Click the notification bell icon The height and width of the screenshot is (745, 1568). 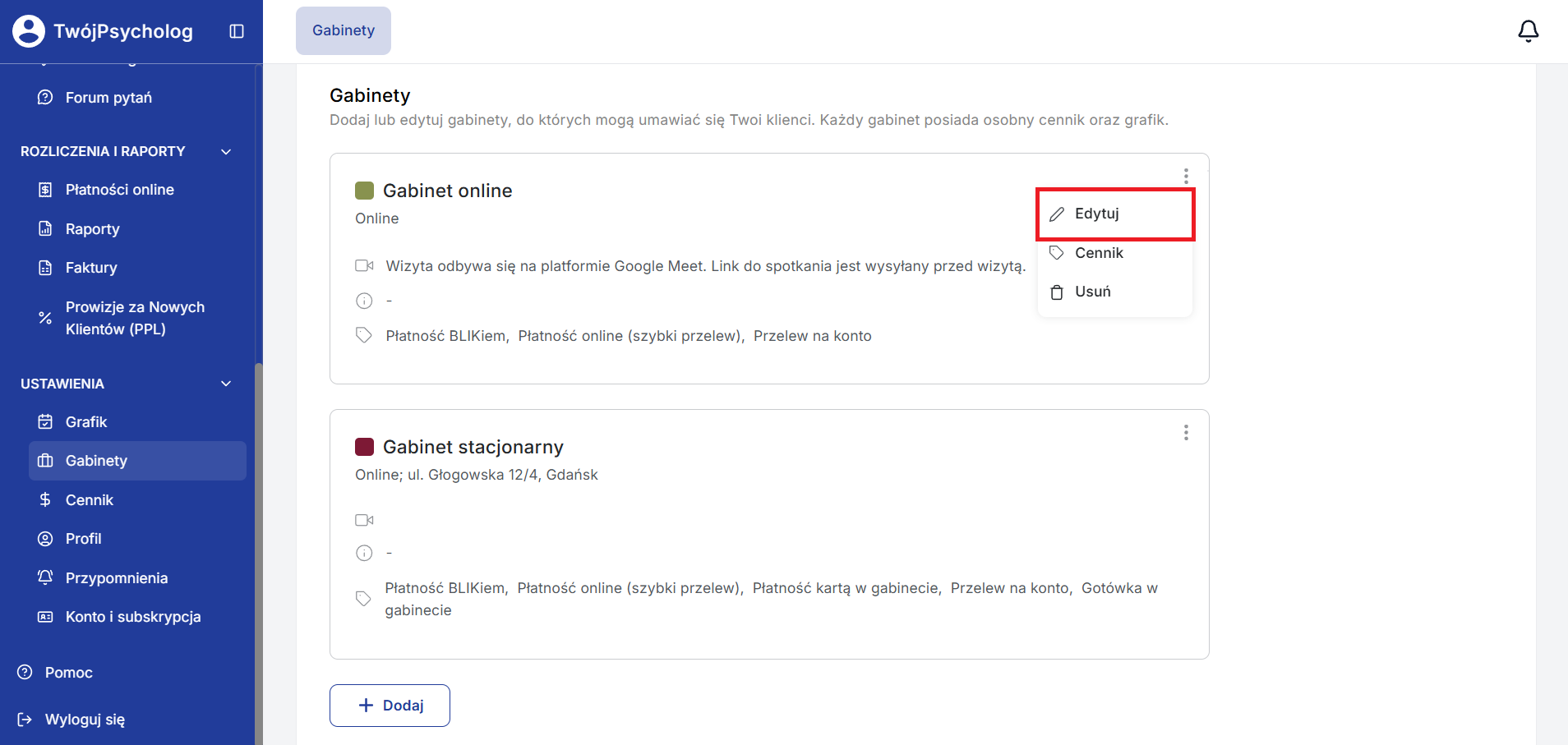[1528, 31]
